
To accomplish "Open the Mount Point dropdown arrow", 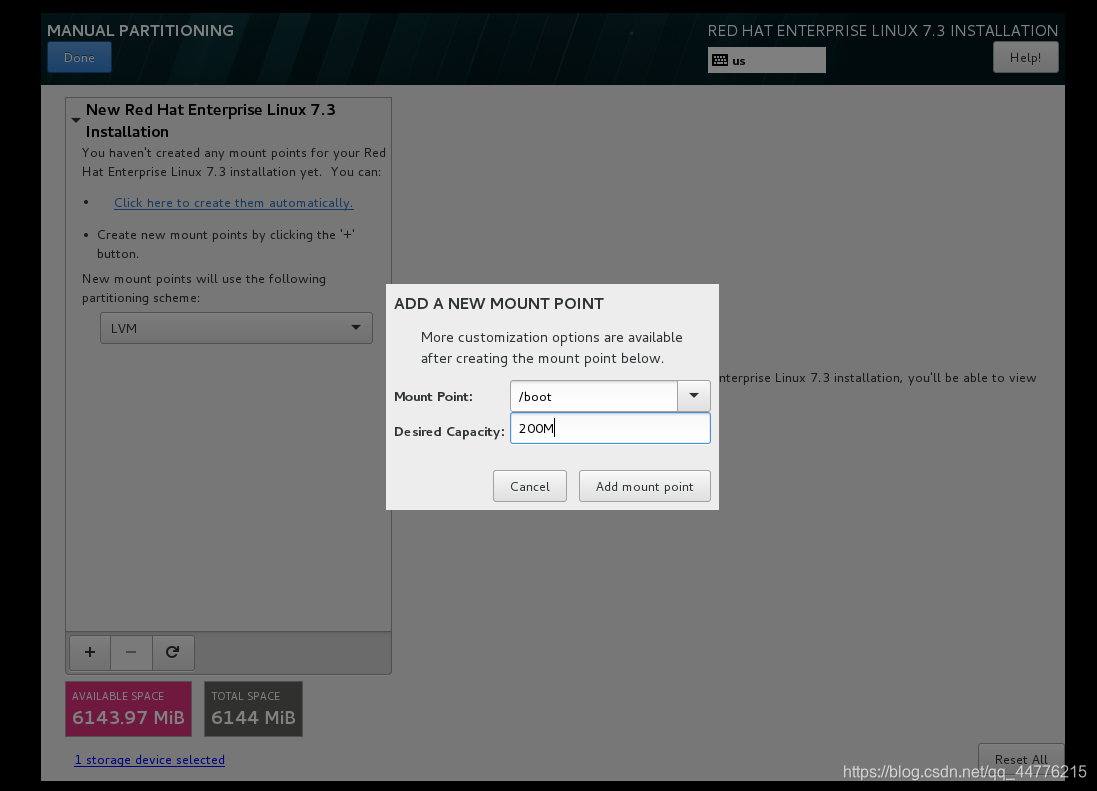I will (693, 396).
